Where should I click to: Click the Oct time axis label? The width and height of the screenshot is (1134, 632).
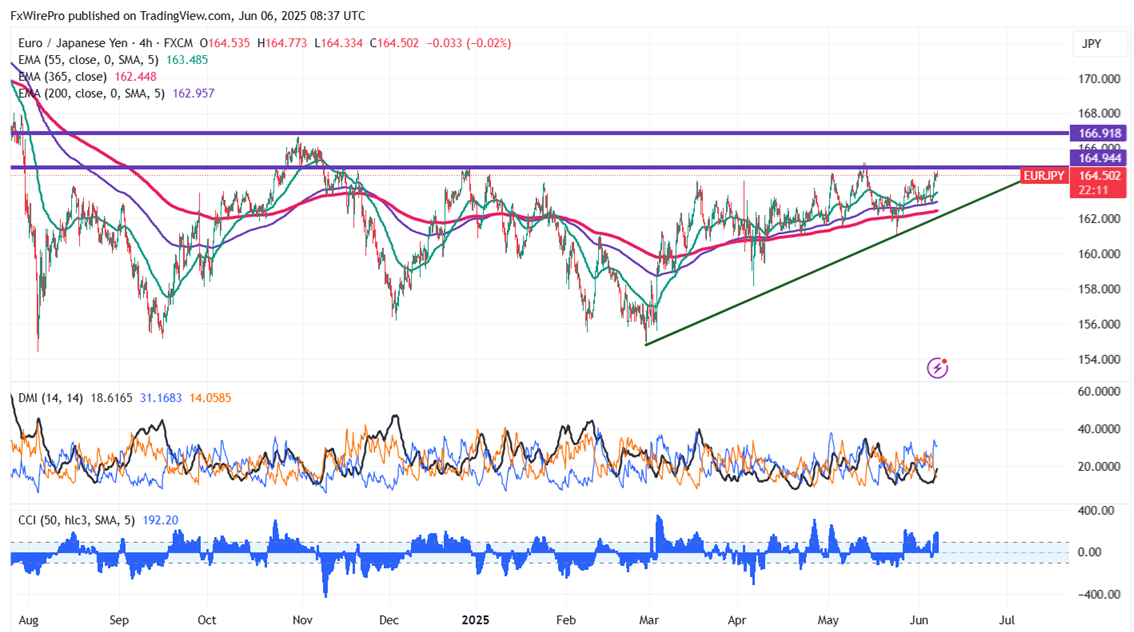coord(207,620)
